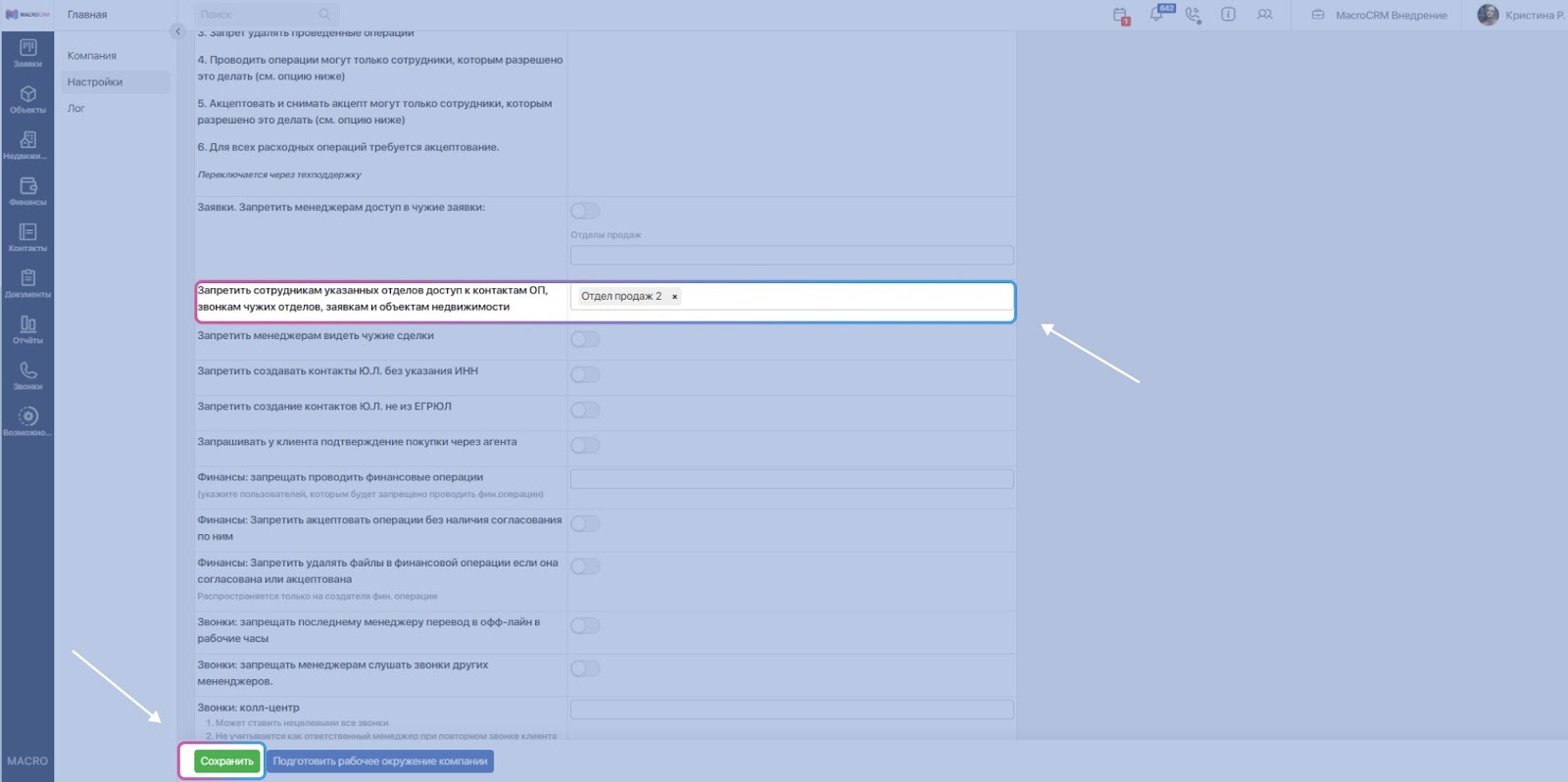
Task: Open the Лог menu item
Action: (76, 109)
